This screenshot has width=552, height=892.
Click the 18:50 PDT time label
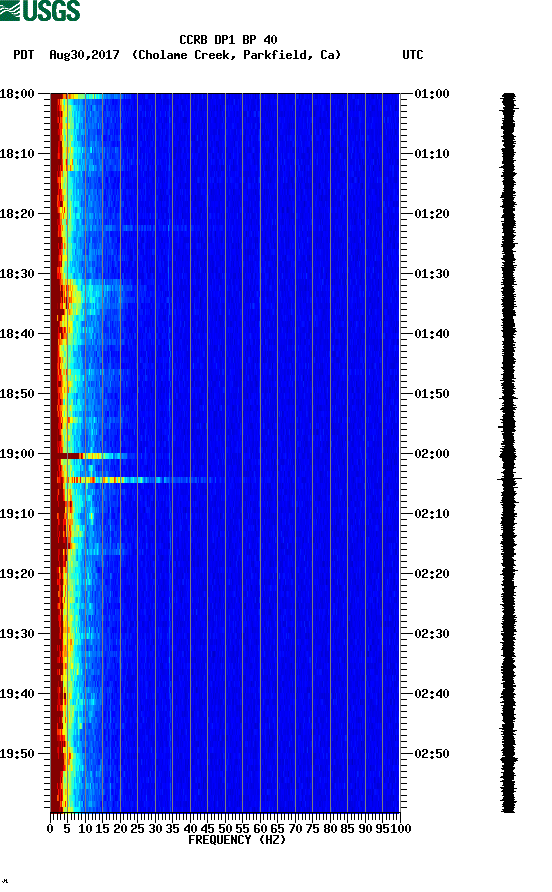pos(18,394)
